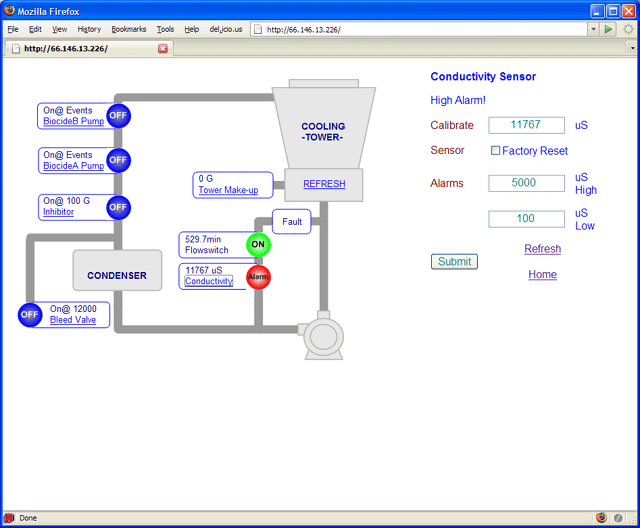
Task: Open the Tools menu
Action: click(x=165, y=29)
